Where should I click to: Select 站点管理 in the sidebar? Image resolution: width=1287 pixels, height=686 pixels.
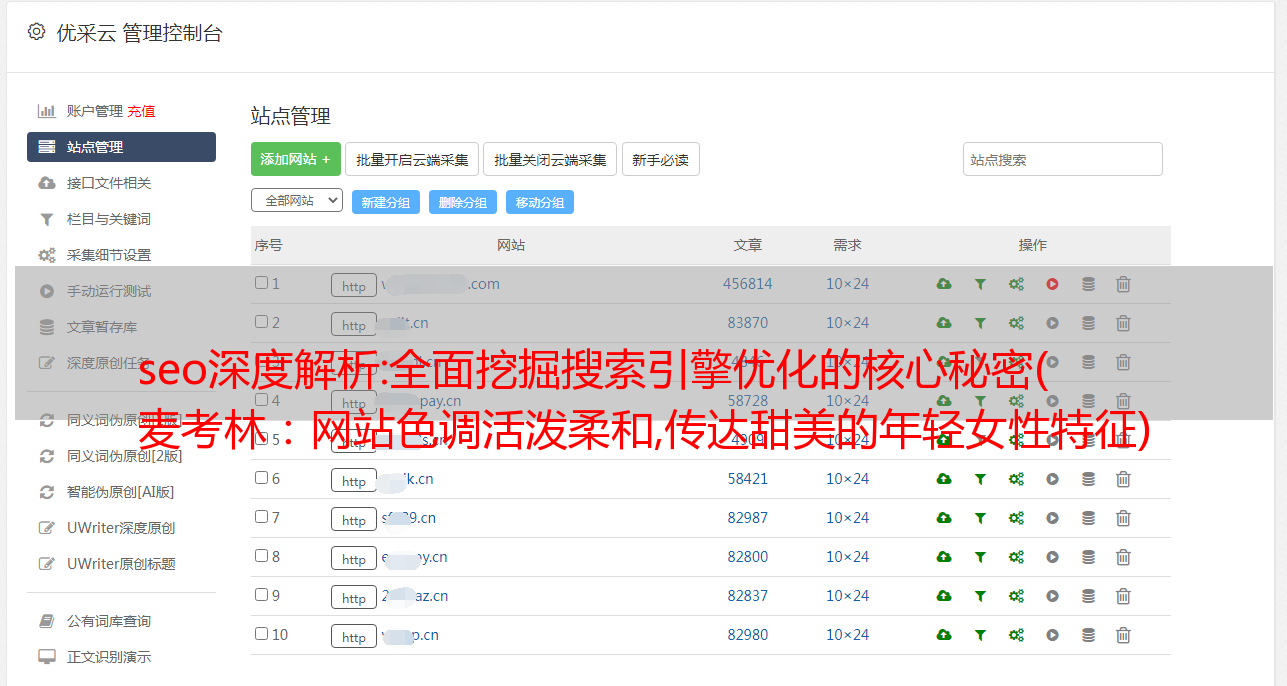click(x=121, y=147)
